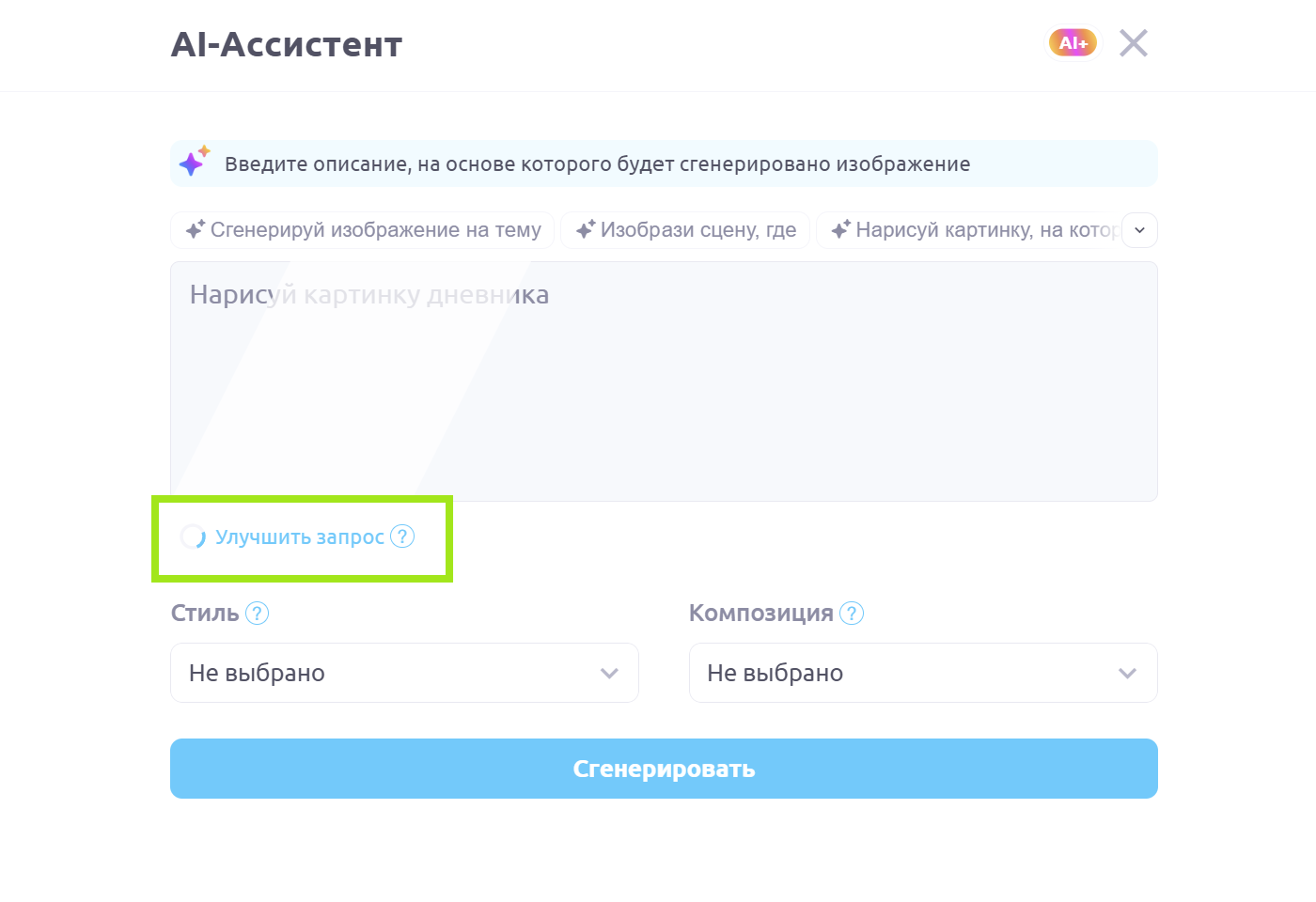1316x902 pixels.
Task: Click the Композиция field label
Action: pos(760,614)
